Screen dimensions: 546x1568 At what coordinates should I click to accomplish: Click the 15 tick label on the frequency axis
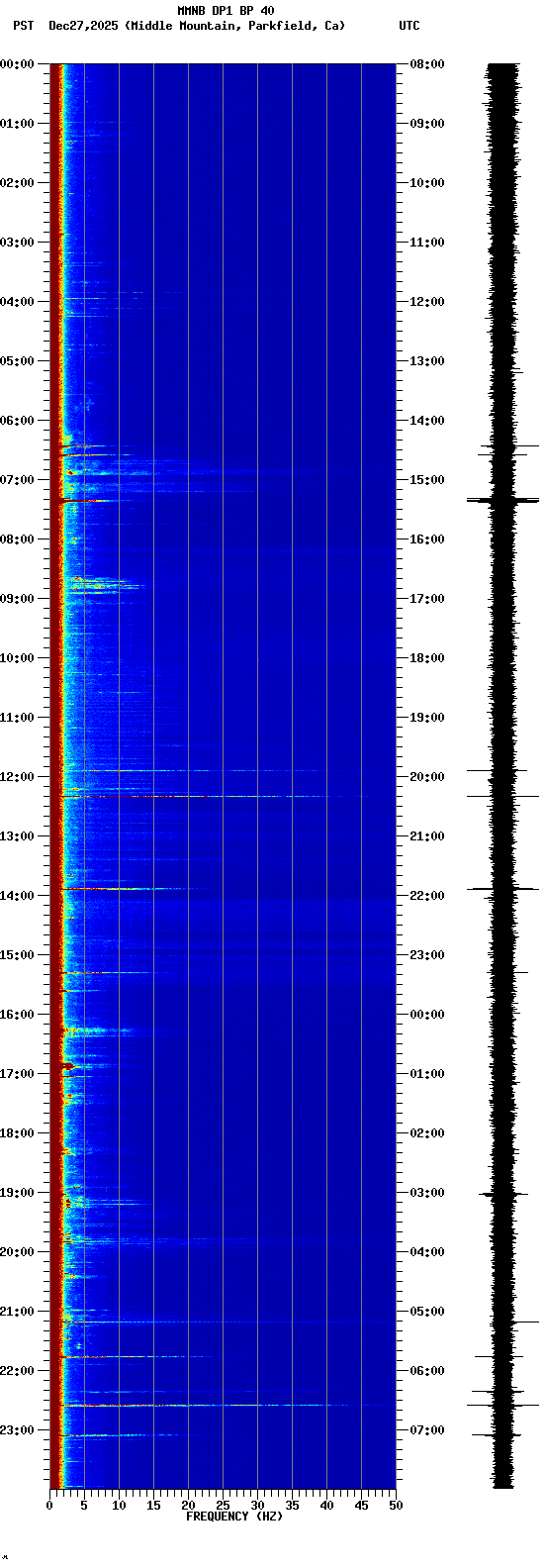[153, 1506]
